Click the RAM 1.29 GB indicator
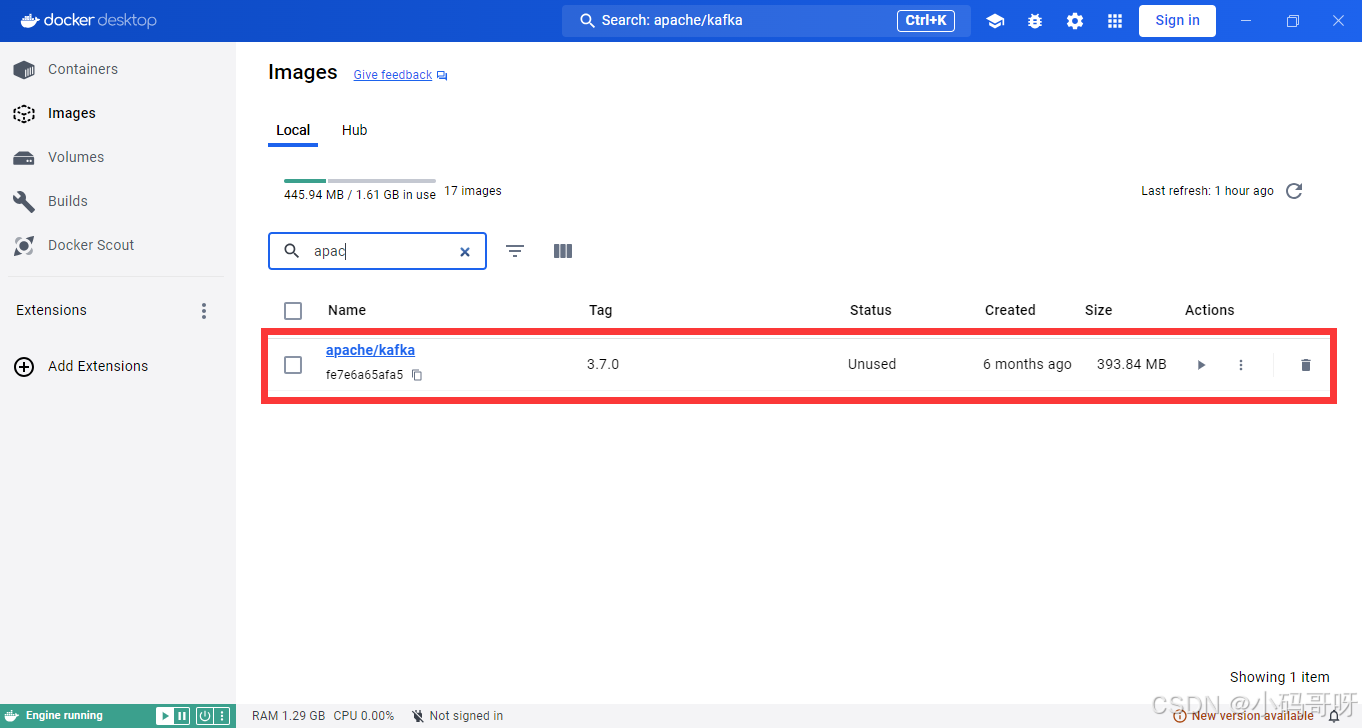The width and height of the screenshot is (1362, 728). click(x=288, y=716)
